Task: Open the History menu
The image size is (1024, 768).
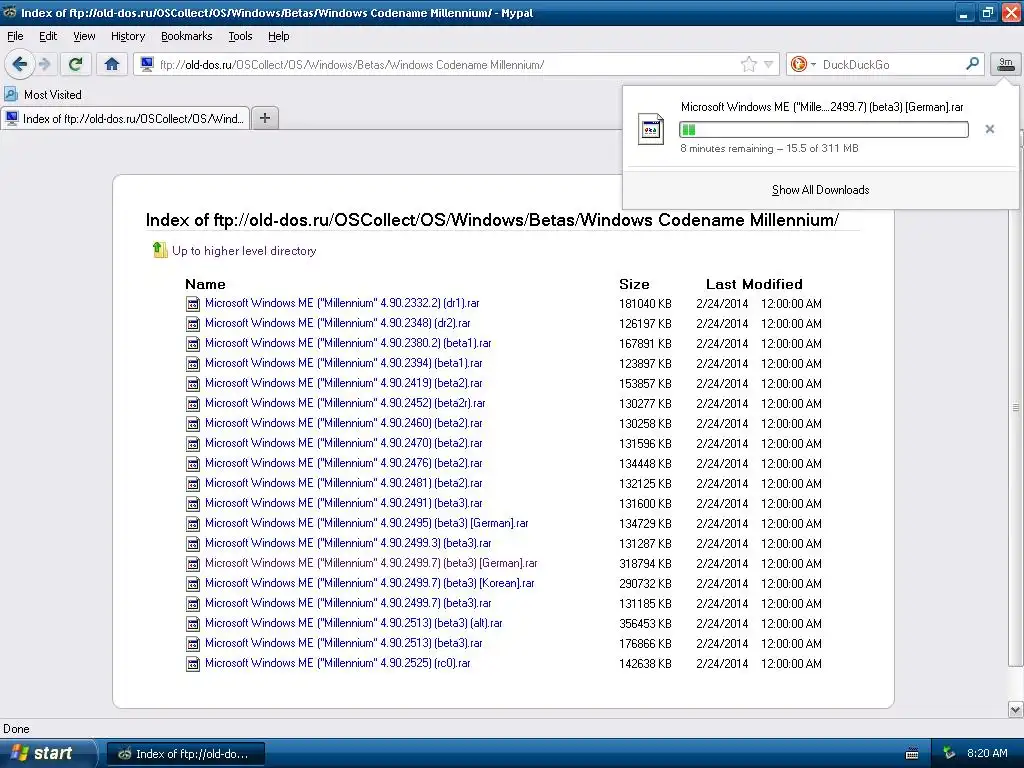Action: point(128,37)
